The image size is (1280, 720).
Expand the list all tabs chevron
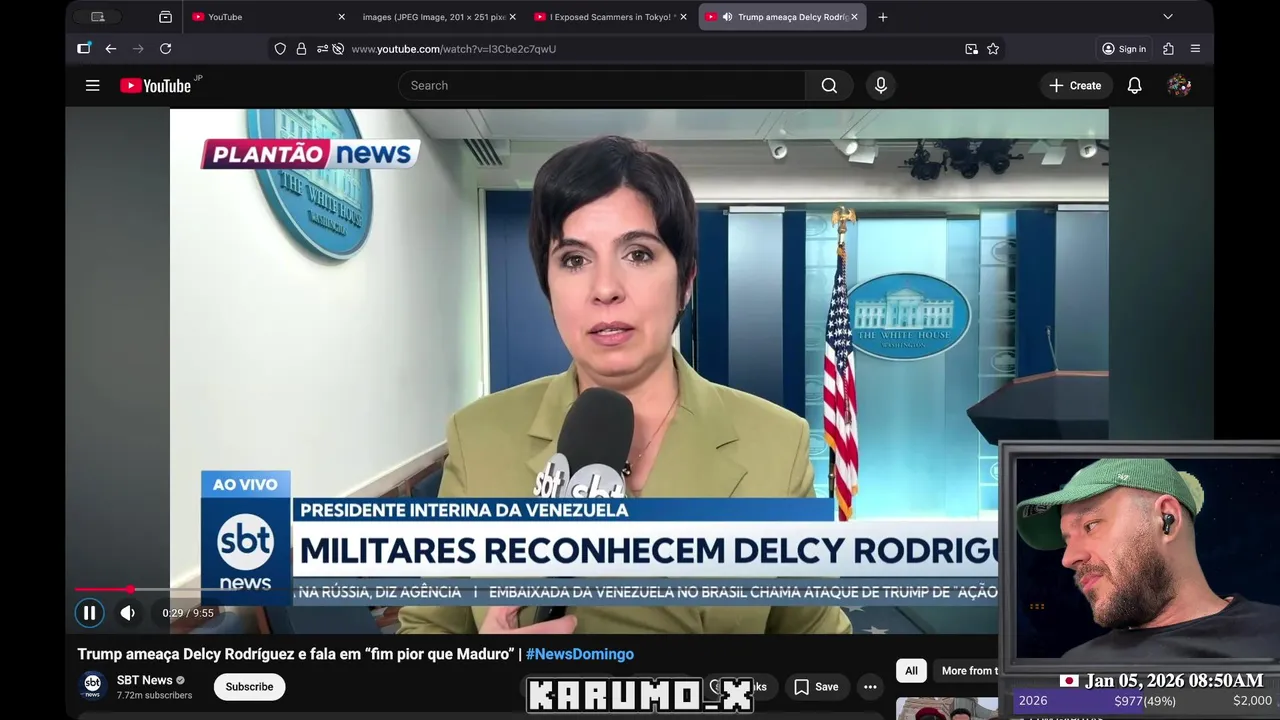point(1167,17)
